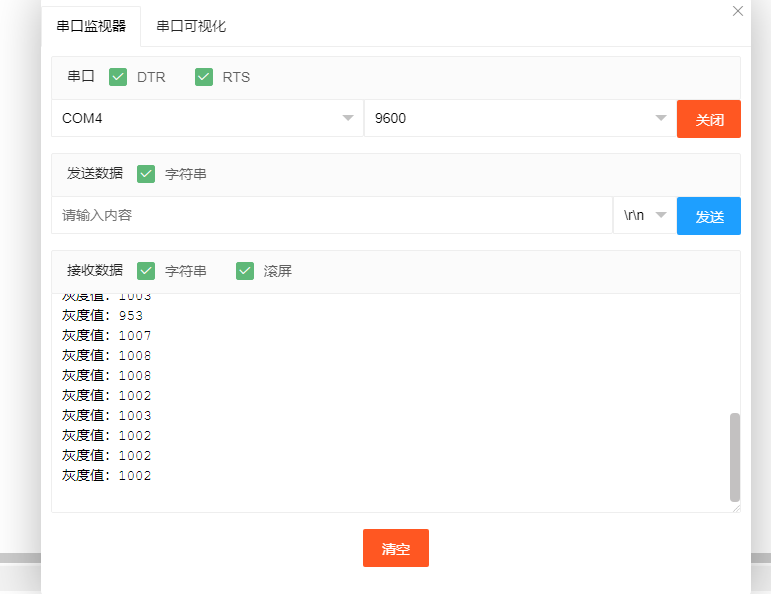Image resolution: width=771 pixels, height=594 pixels.
Task: Toggle the DTR checkbox
Action: click(x=118, y=77)
